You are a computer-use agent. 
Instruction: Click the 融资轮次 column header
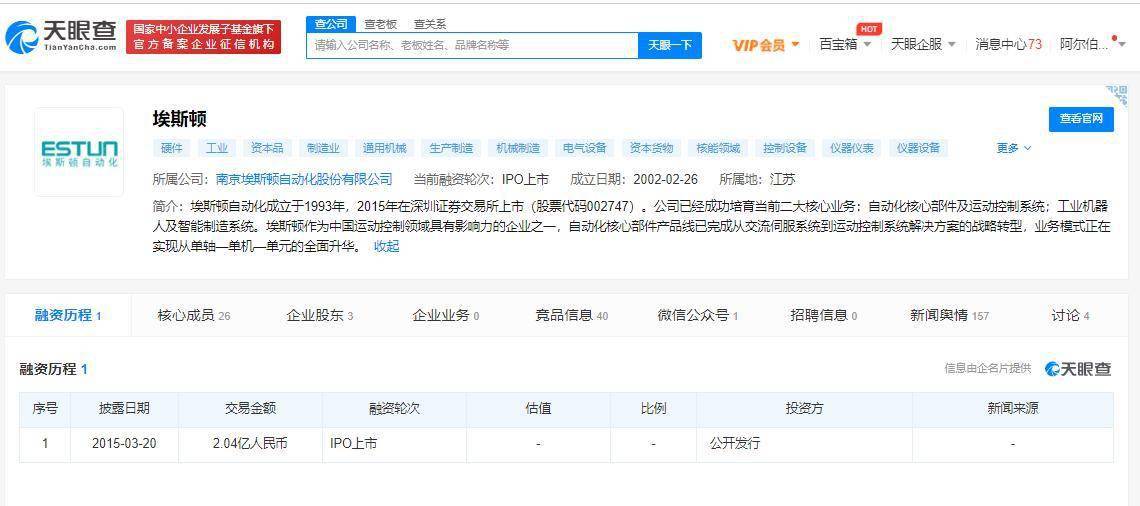point(394,409)
